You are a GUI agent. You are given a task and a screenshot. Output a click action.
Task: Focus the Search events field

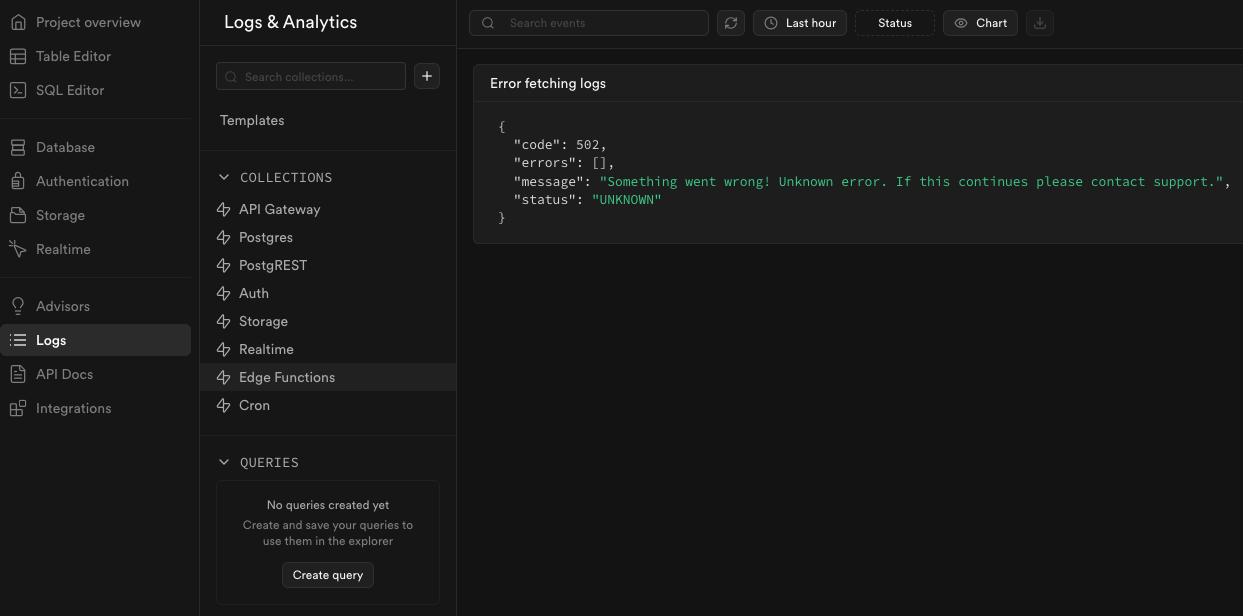tap(600, 23)
